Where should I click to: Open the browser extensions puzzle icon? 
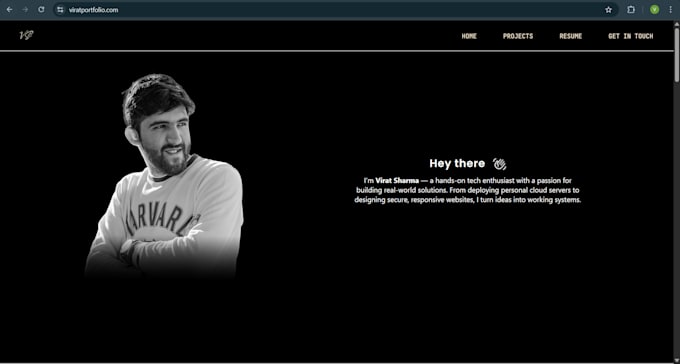[631, 10]
